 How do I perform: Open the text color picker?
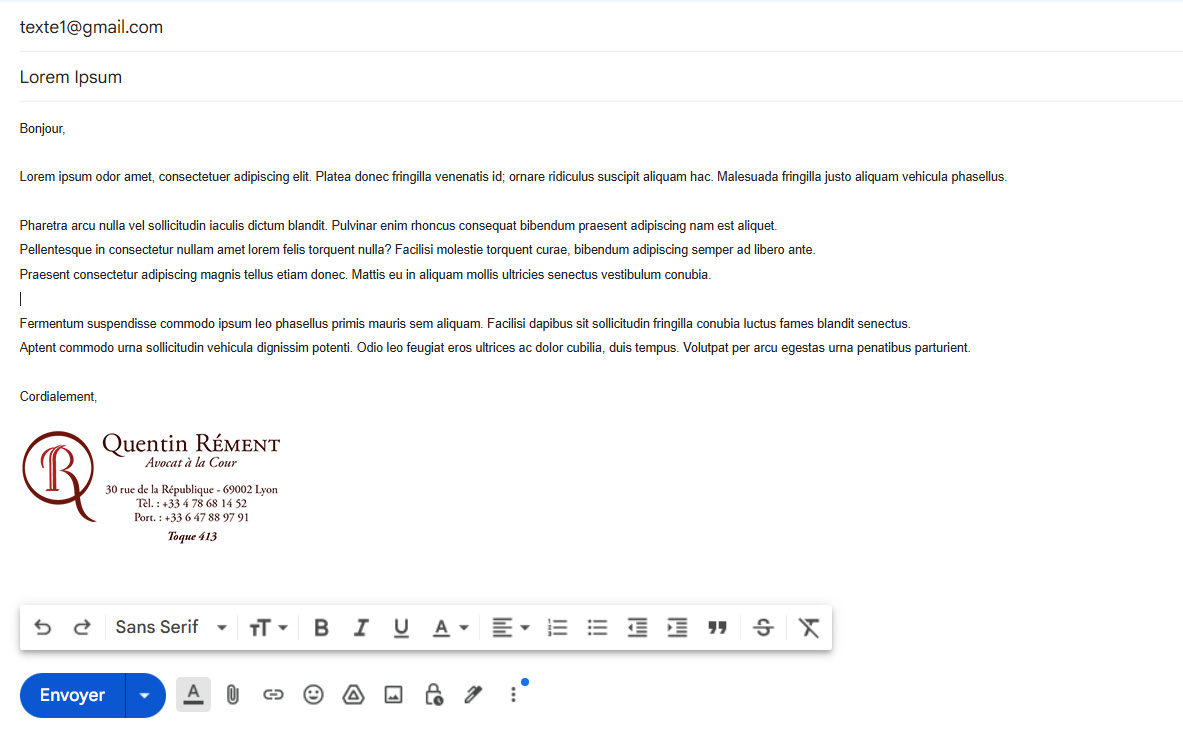(450, 628)
